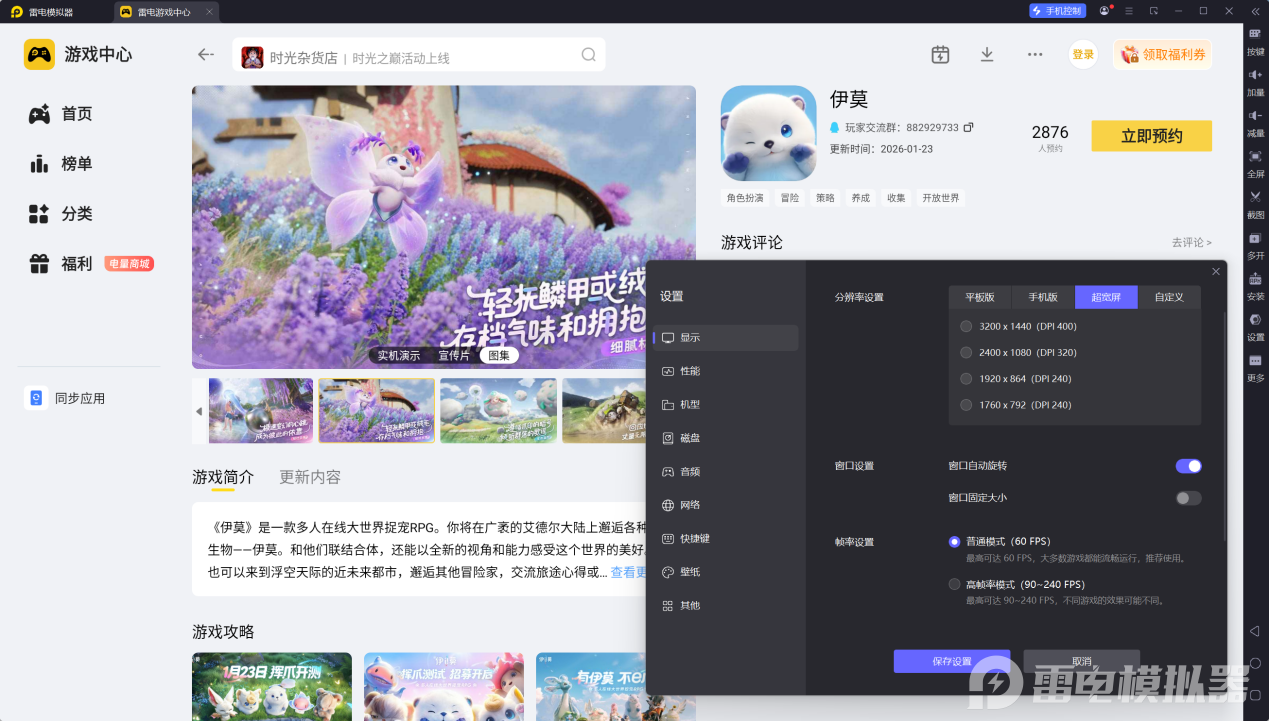The height and width of the screenshot is (721, 1269).
Task: Disable the 窗口自动旋转 toggle
Action: coord(1188,466)
